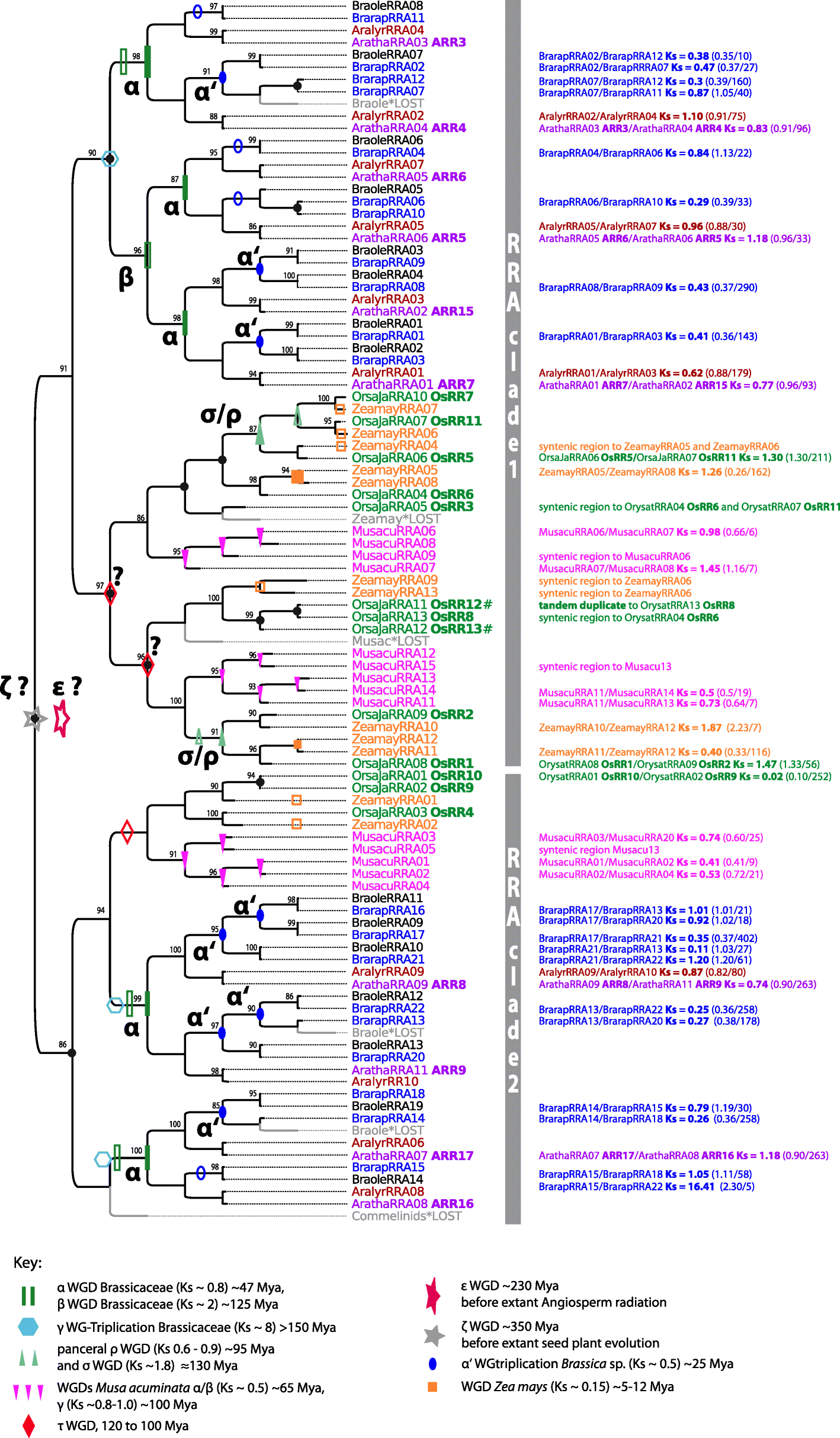Select the AralyrRR10 leaf label

pos(384,1081)
